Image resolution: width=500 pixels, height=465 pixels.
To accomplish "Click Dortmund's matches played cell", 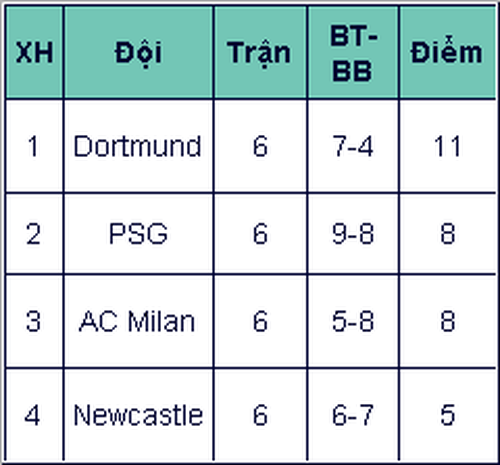I will click(x=260, y=146).
